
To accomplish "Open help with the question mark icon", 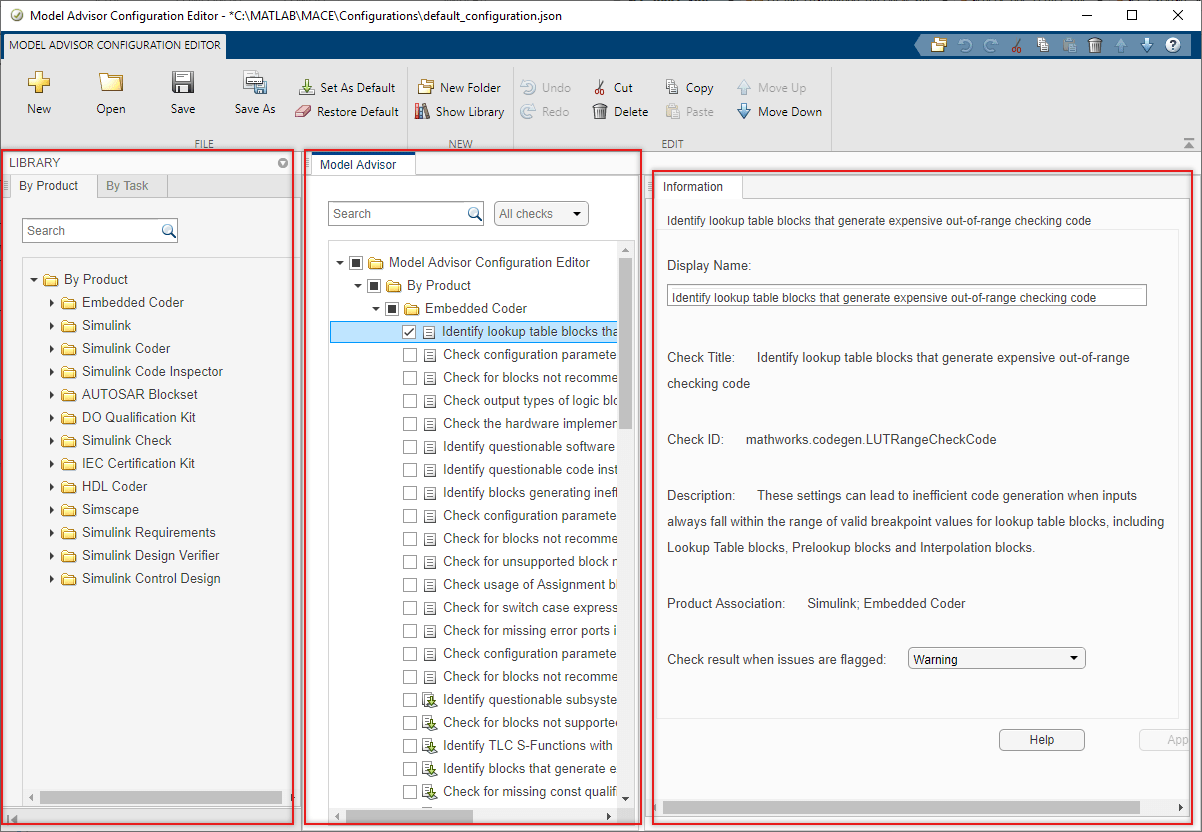I will coord(1173,45).
